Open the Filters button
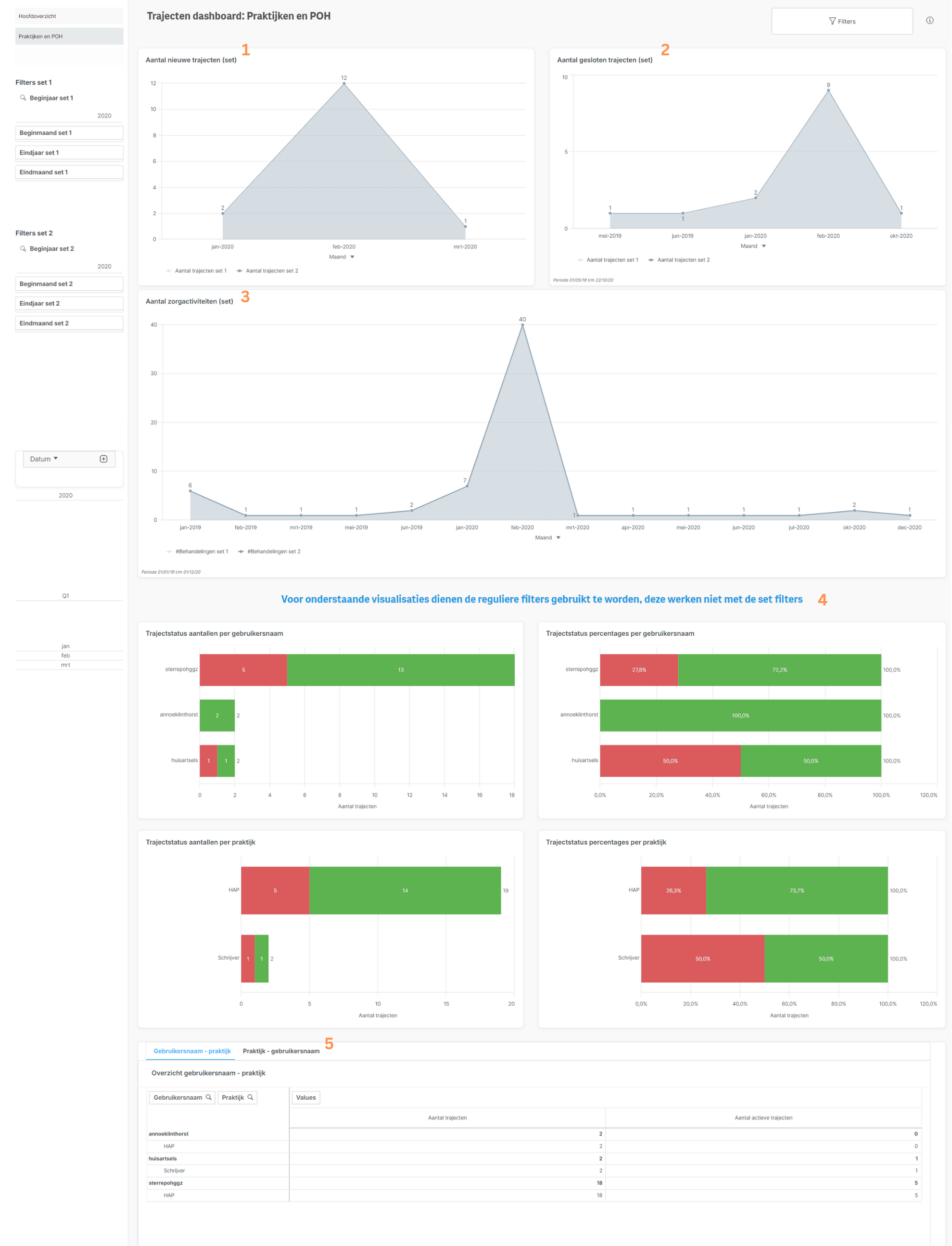The image size is (952, 1246). pyautogui.click(x=841, y=21)
